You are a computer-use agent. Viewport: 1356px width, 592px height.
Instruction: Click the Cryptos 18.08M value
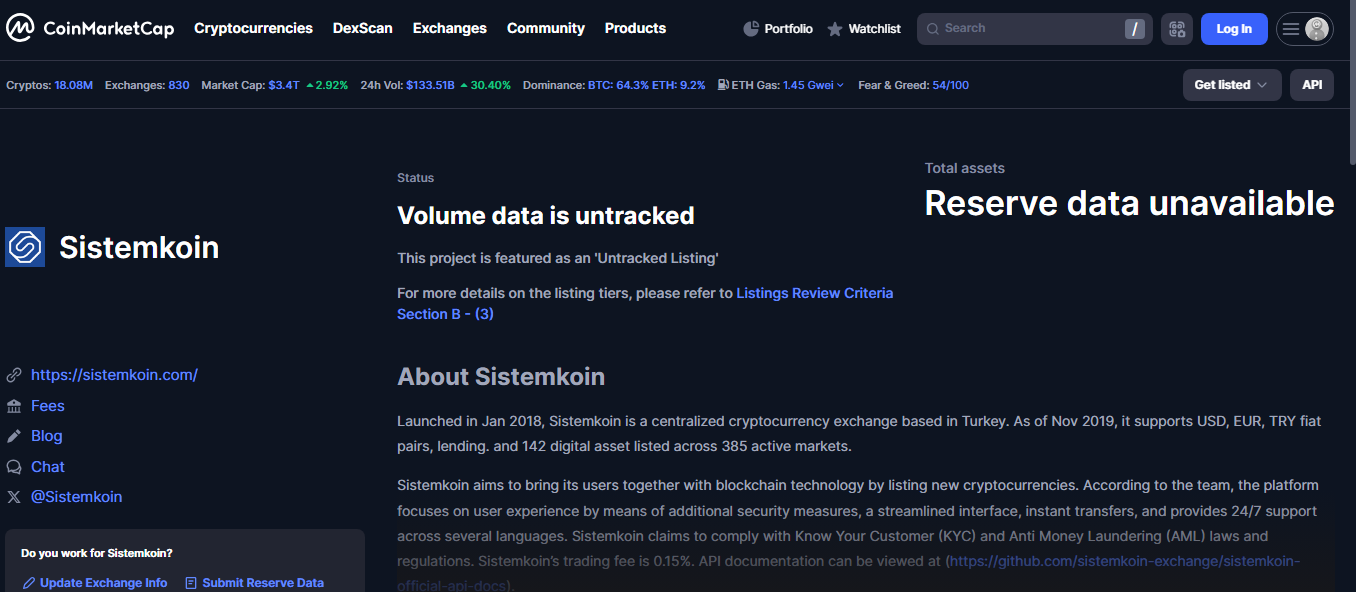(x=74, y=85)
